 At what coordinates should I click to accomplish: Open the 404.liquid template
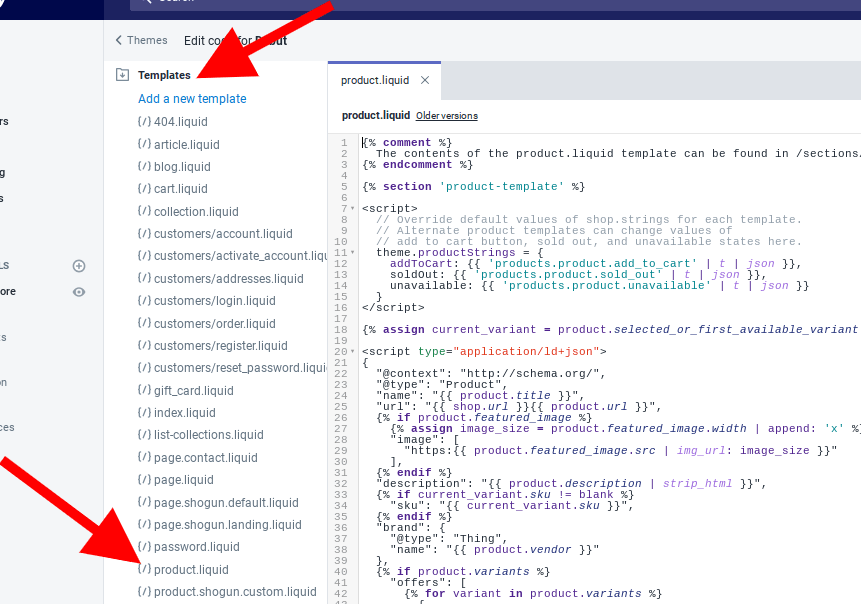click(172, 122)
